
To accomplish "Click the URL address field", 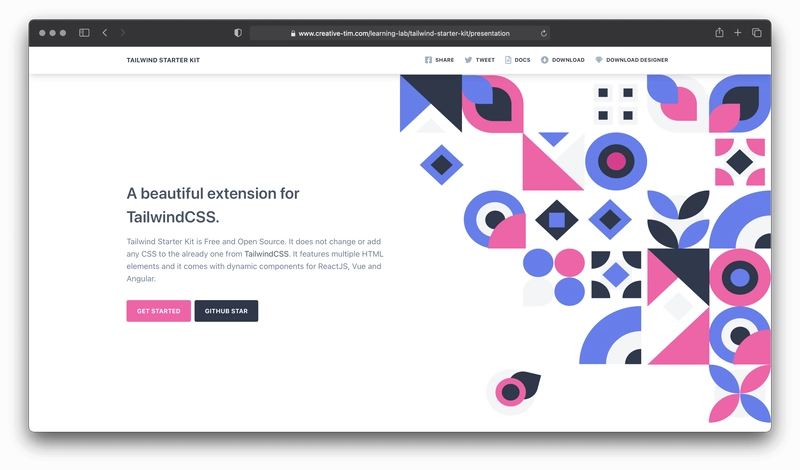I will click(399, 33).
